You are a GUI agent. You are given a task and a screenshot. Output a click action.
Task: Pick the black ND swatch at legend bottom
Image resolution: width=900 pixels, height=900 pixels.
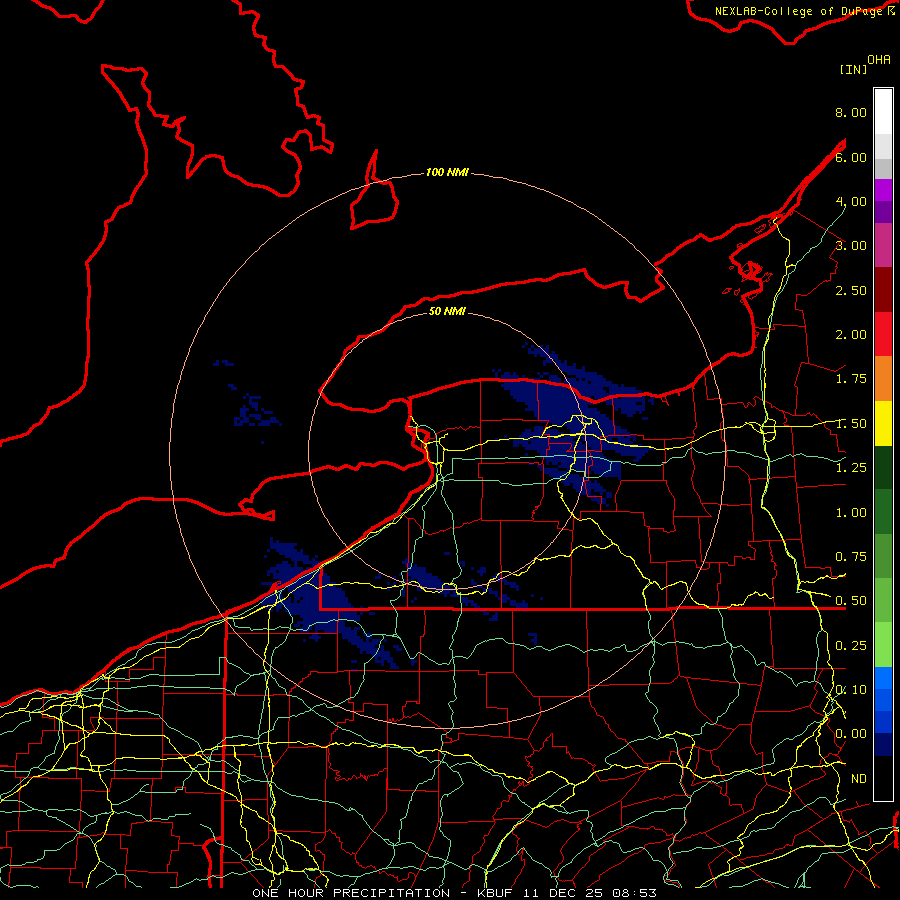tap(883, 778)
